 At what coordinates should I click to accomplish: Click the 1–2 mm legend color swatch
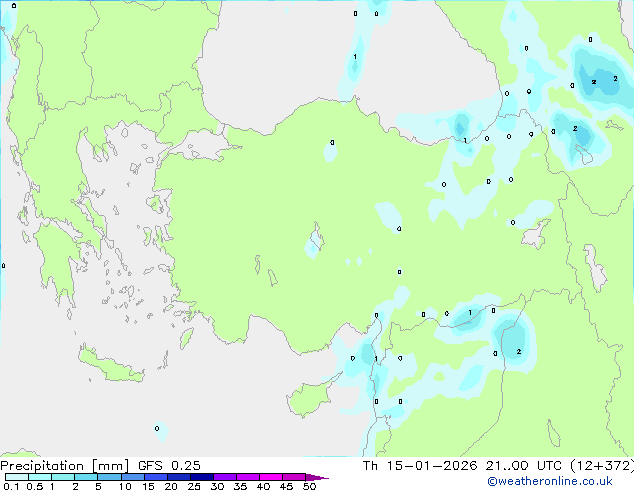pyautogui.click(x=63, y=477)
